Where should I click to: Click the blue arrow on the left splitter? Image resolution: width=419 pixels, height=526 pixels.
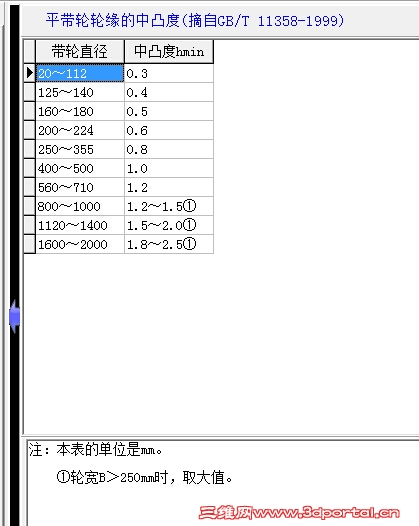(14, 316)
